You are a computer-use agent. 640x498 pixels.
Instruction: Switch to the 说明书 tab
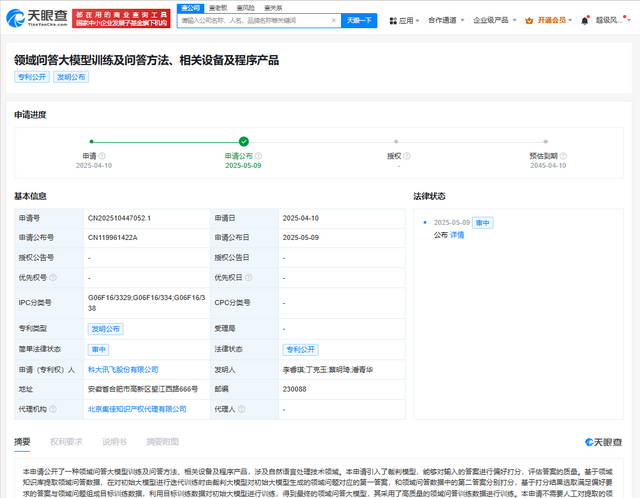(114, 442)
